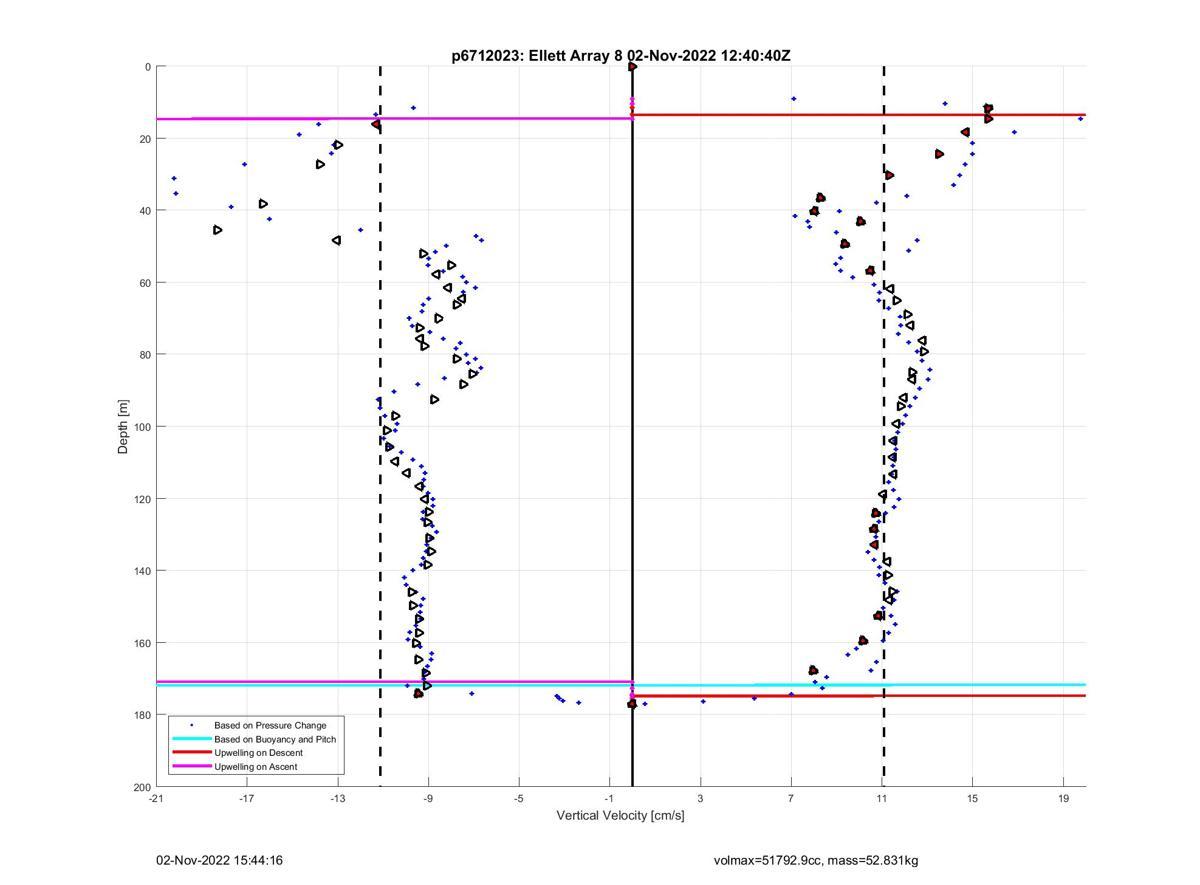Pick the cyan line sample in the legend
Screen dimensions: 1200x885
pyautogui.click(x=192, y=739)
